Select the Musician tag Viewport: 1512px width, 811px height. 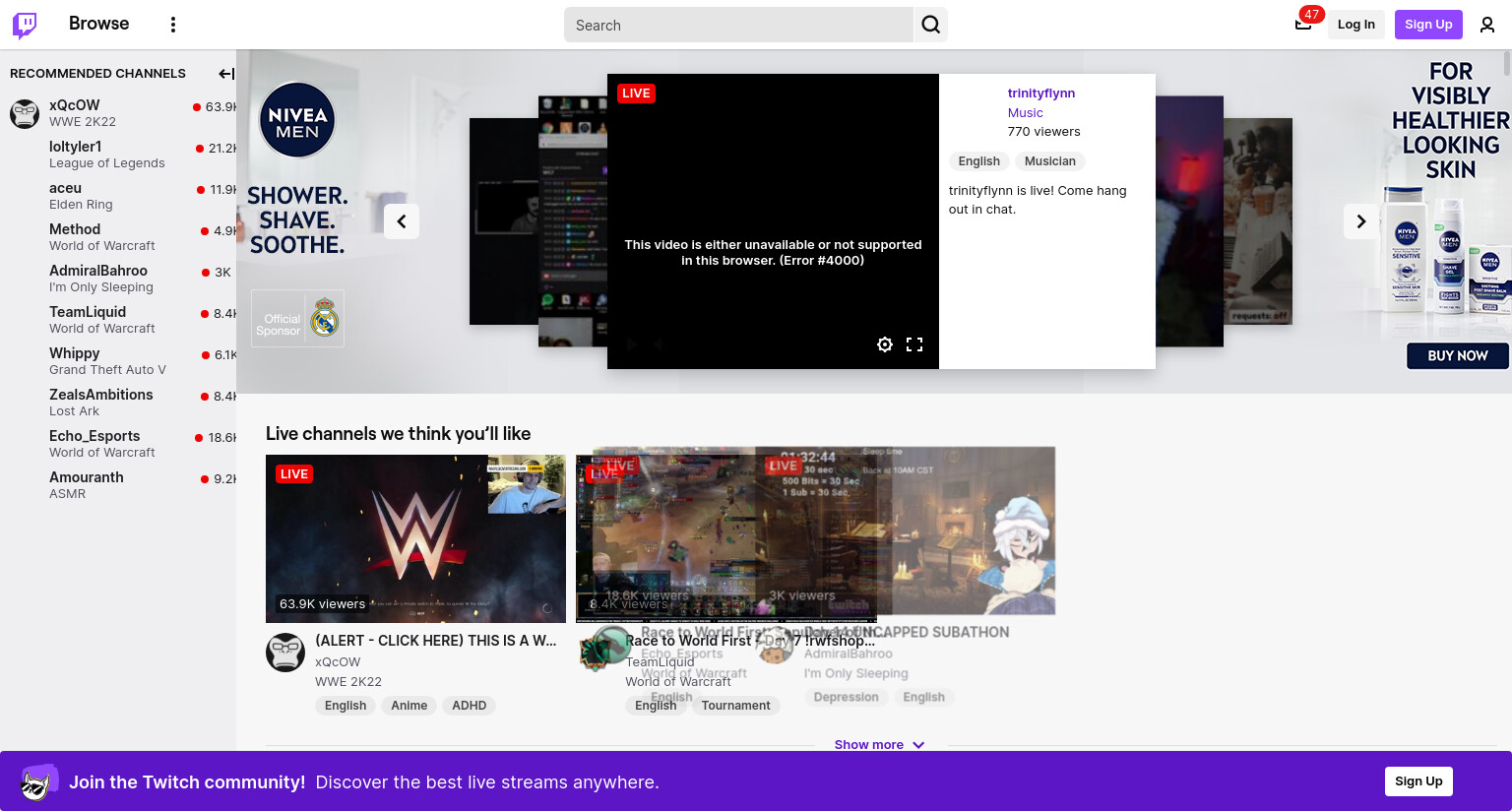1049,161
